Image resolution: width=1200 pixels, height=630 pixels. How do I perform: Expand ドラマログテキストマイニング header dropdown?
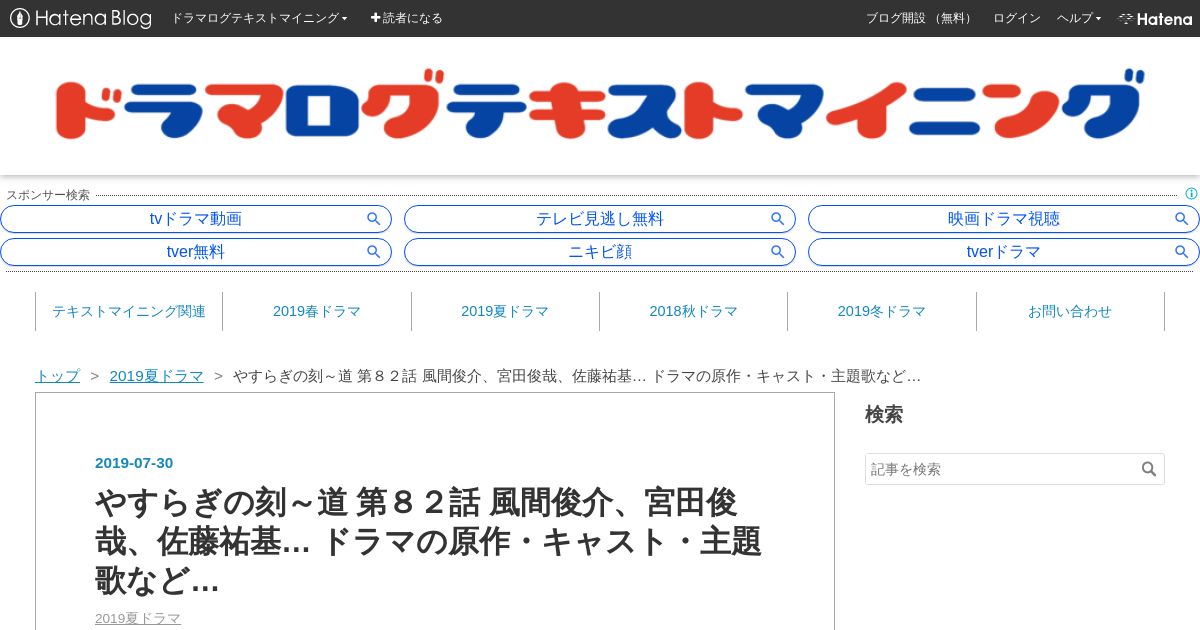point(259,18)
